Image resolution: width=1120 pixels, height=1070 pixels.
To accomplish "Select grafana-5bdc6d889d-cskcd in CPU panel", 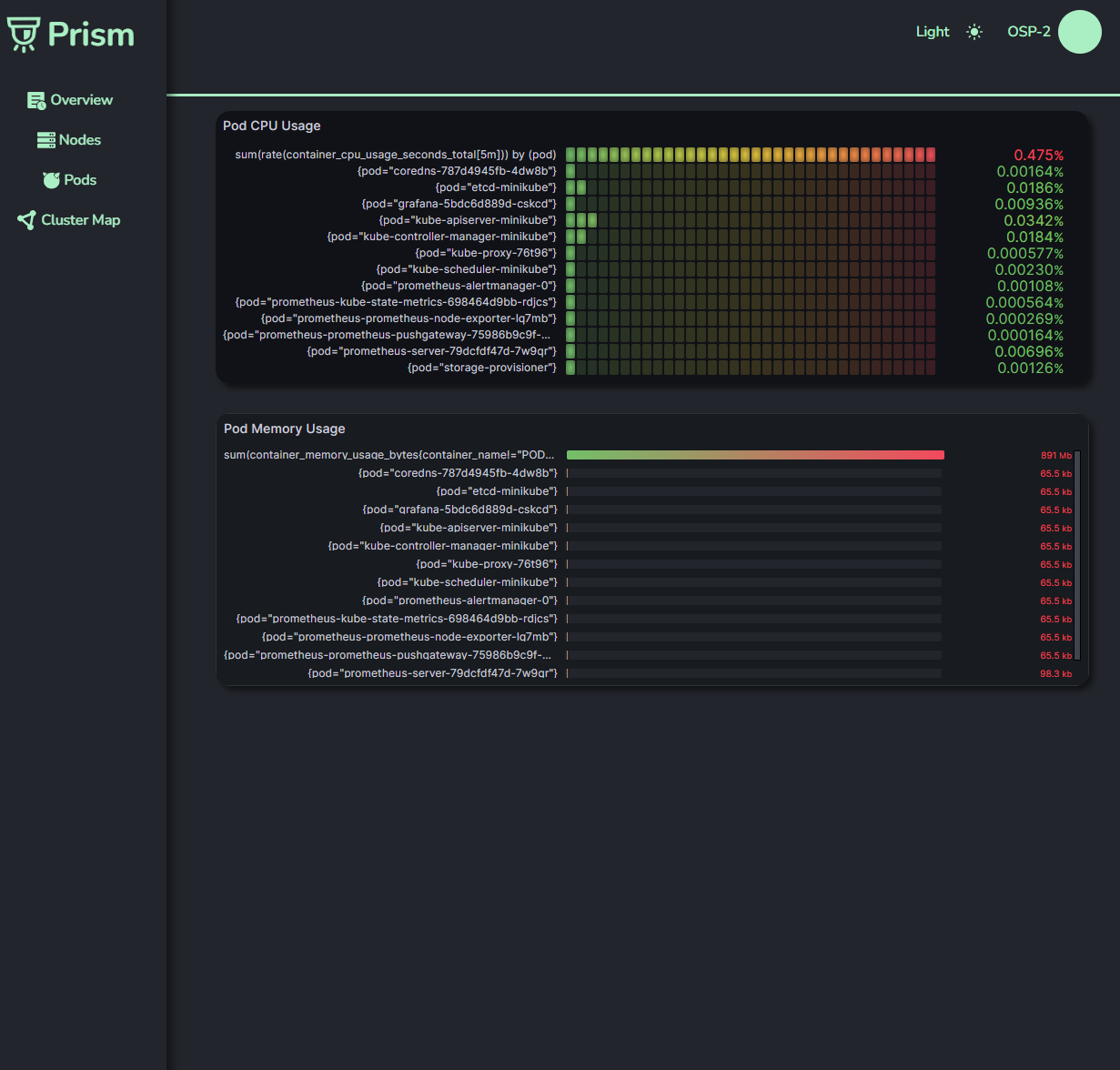I will point(459,204).
